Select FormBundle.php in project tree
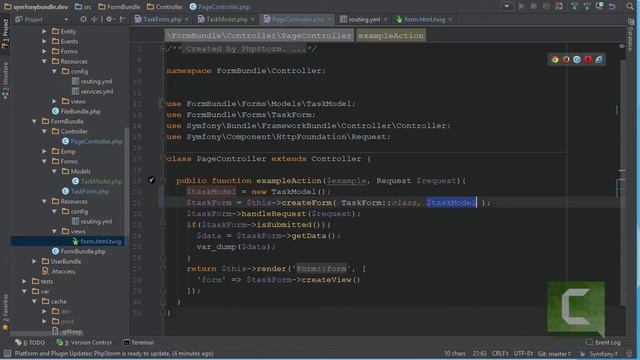640x360 pixels. 83,251
